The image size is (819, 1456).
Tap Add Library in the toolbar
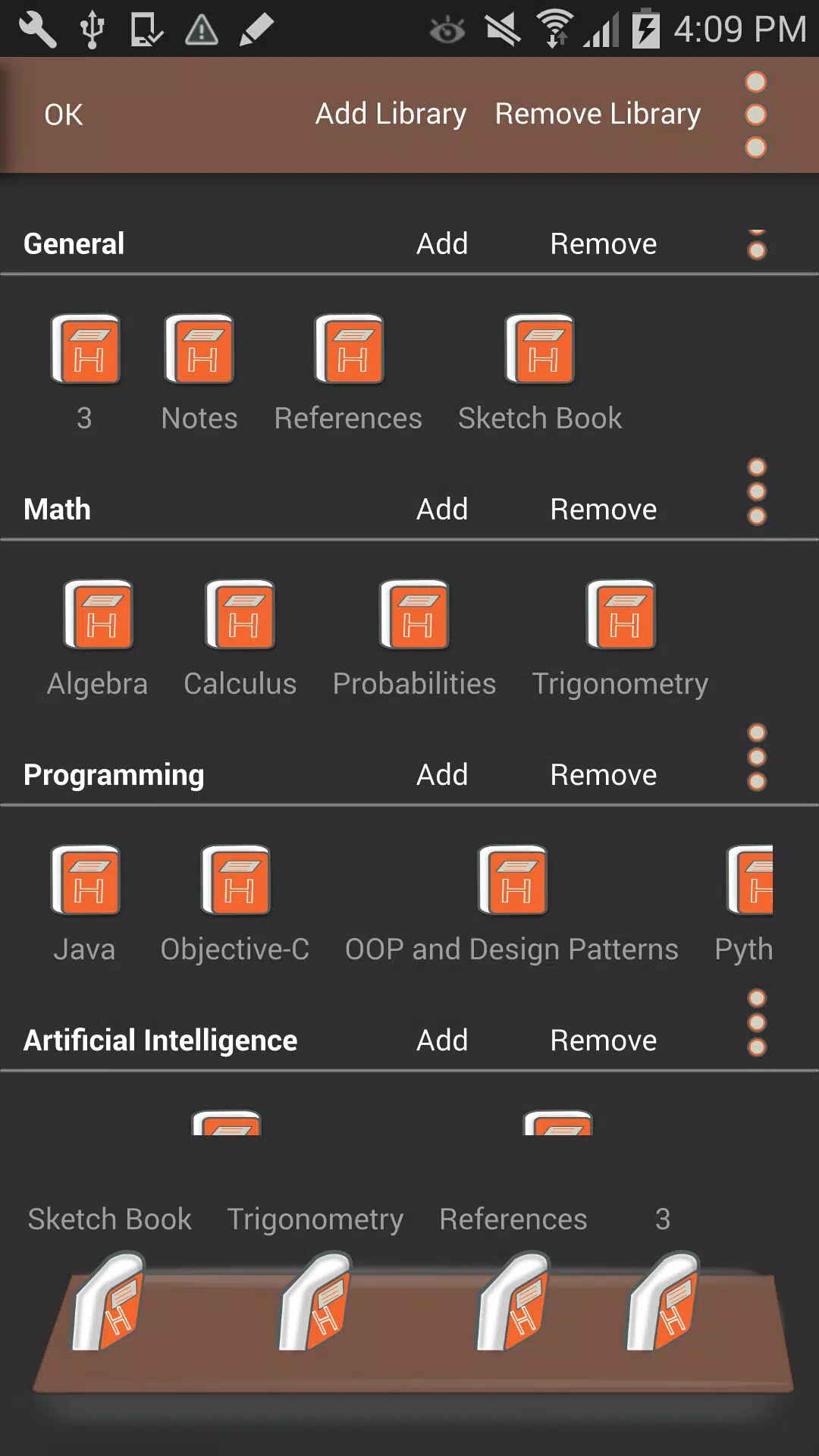pos(391,114)
